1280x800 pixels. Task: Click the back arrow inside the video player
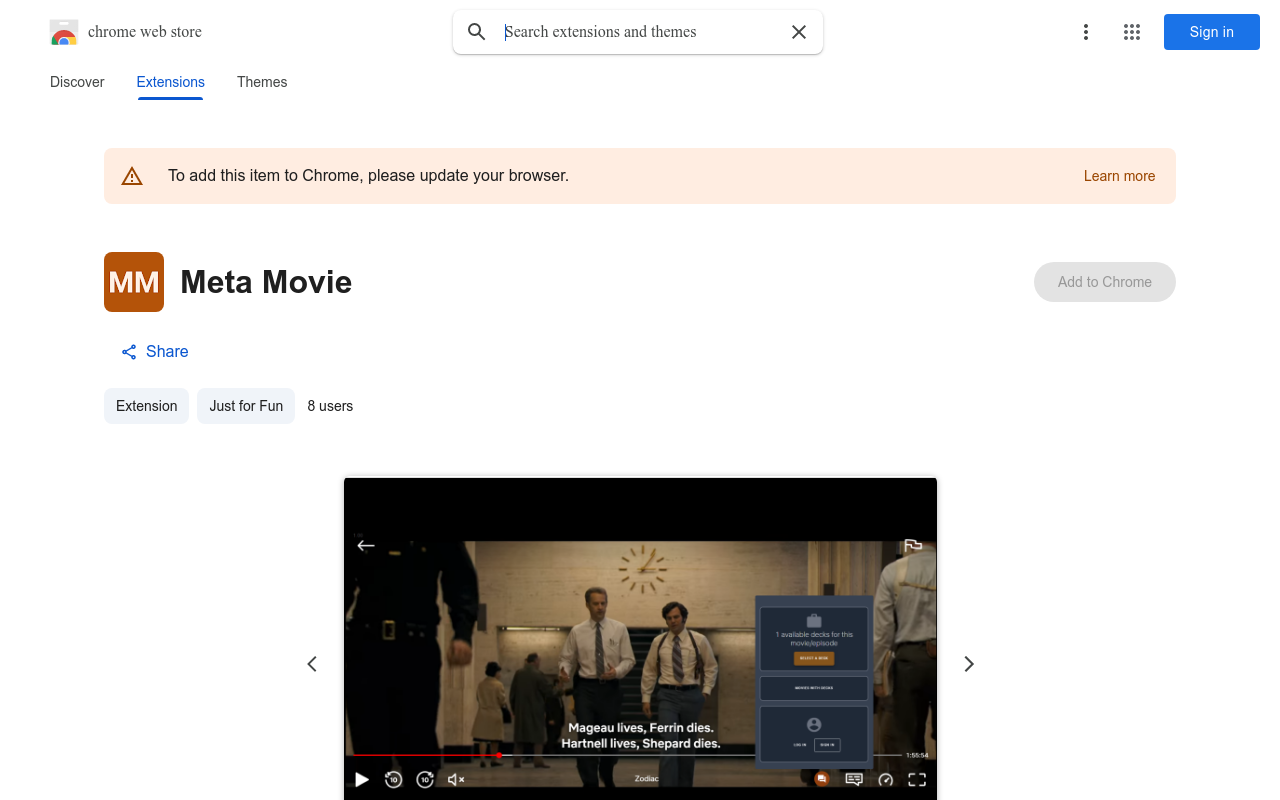pos(366,546)
